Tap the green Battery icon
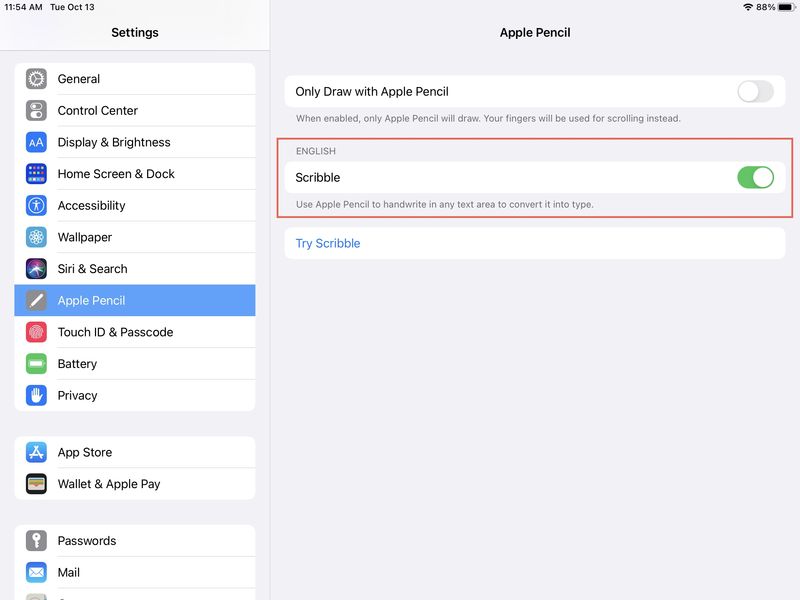 pos(36,364)
